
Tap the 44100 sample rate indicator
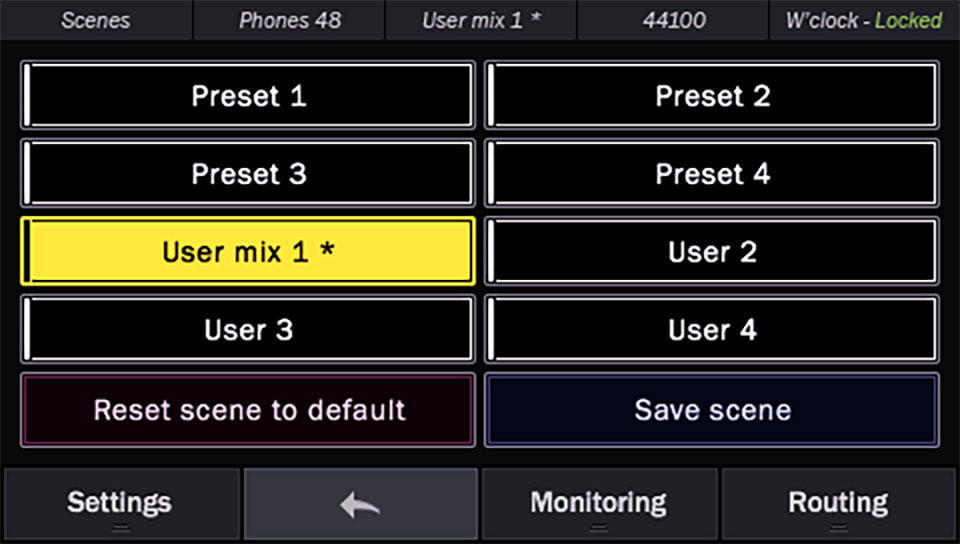[x=672, y=20]
